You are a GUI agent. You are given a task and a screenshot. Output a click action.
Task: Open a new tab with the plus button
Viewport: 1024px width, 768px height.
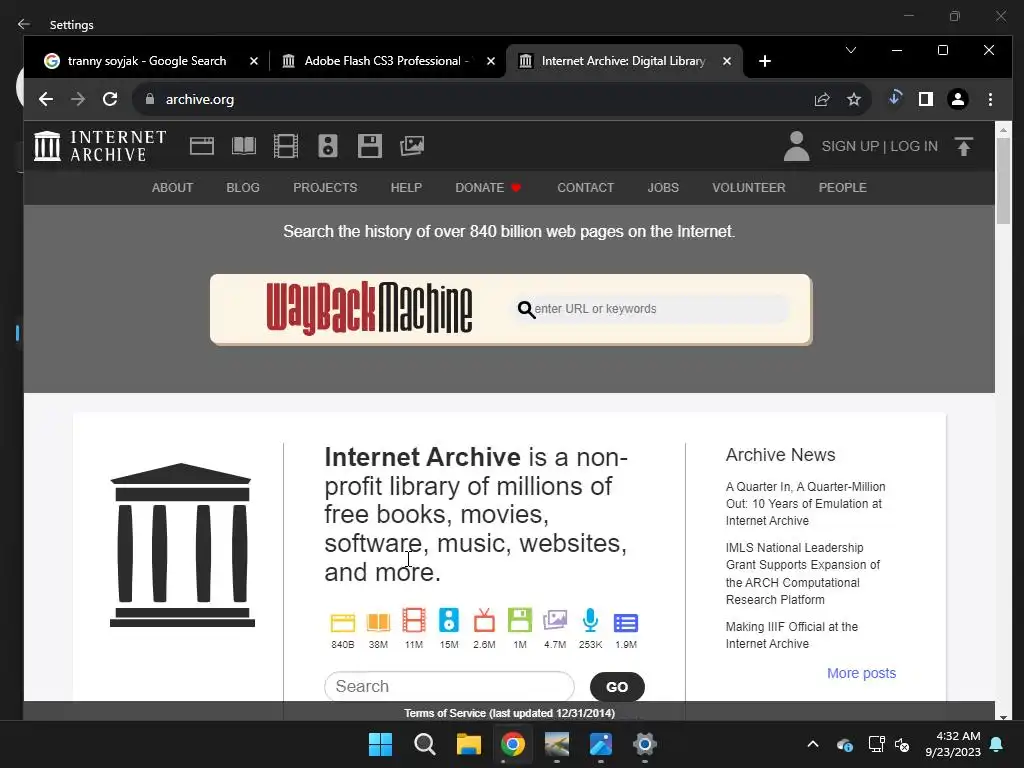click(x=765, y=61)
